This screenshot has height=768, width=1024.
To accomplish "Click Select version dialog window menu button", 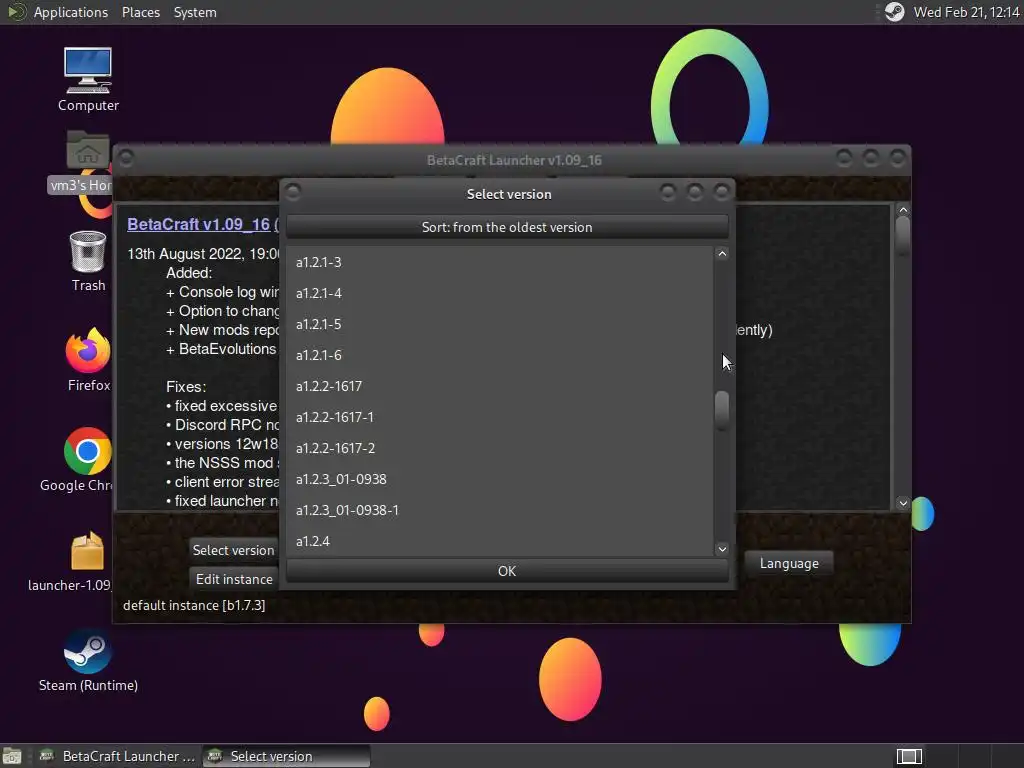I will point(293,191).
